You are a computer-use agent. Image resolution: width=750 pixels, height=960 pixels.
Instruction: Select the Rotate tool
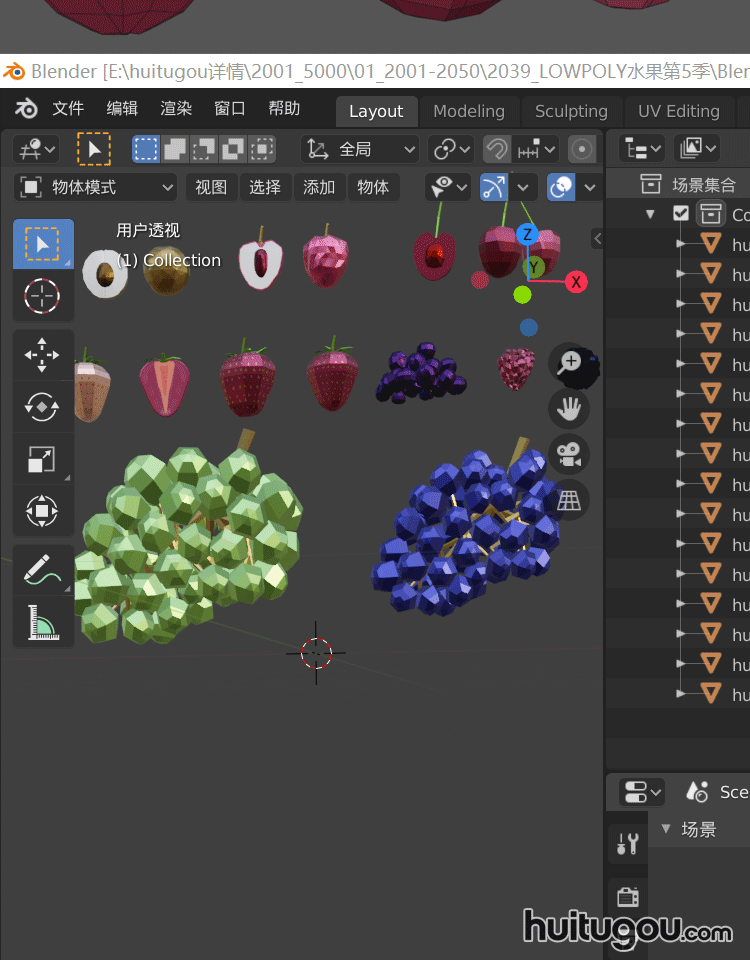(x=42, y=407)
